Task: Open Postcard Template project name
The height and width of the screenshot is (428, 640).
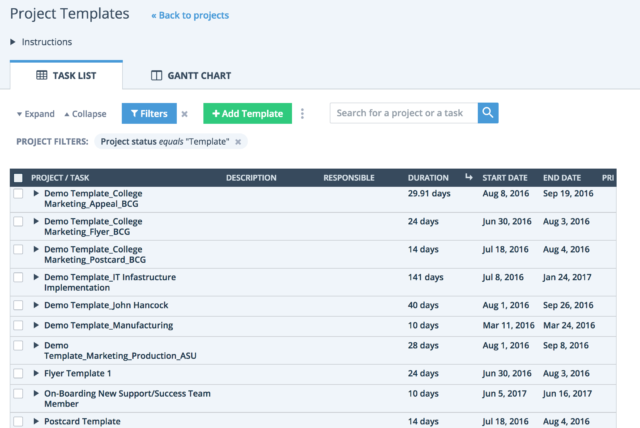Action: 82,421
